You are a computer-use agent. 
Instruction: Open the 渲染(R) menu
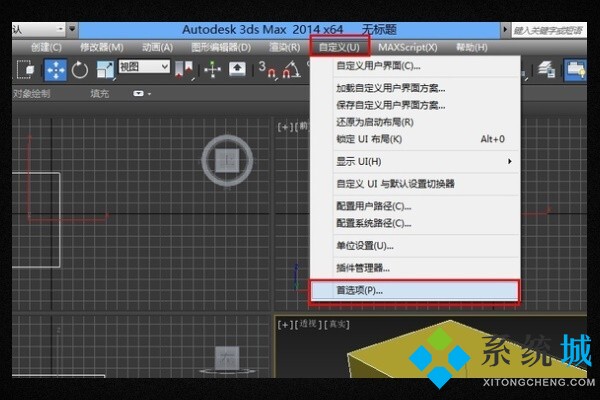click(284, 47)
